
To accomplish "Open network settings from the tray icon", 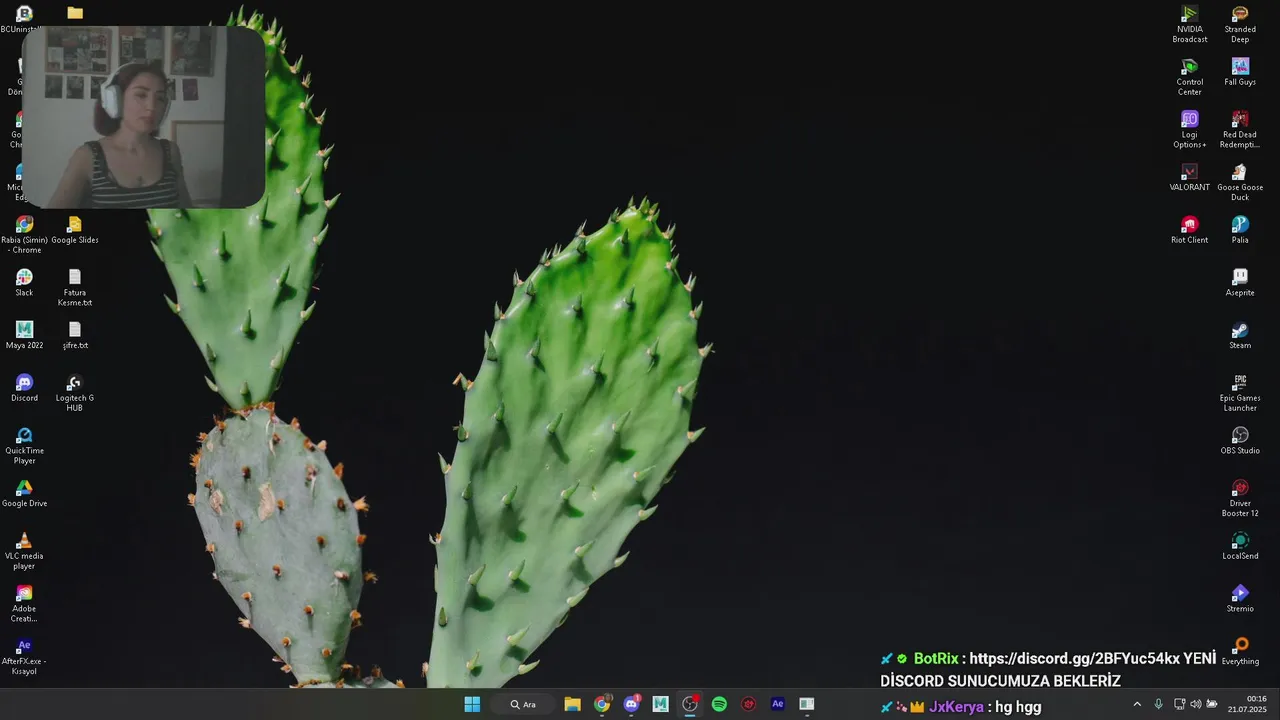I will (x=1179, y=704).
